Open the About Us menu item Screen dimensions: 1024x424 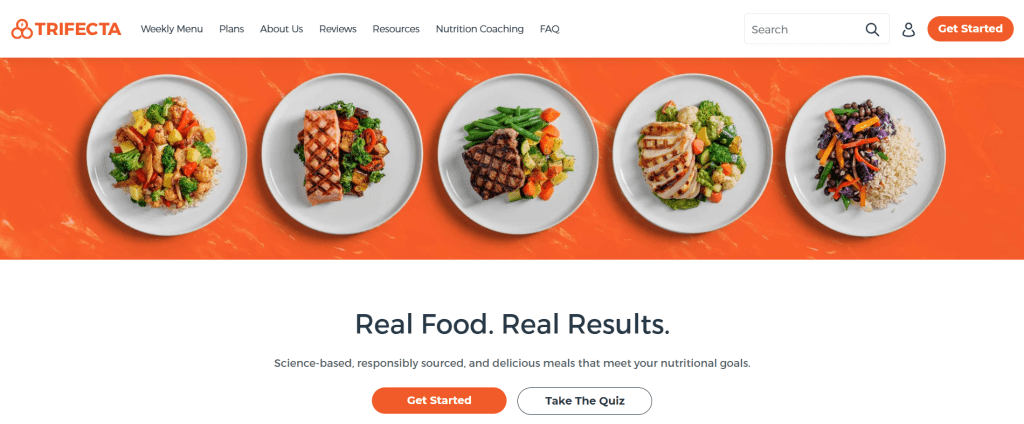[281, 29]
